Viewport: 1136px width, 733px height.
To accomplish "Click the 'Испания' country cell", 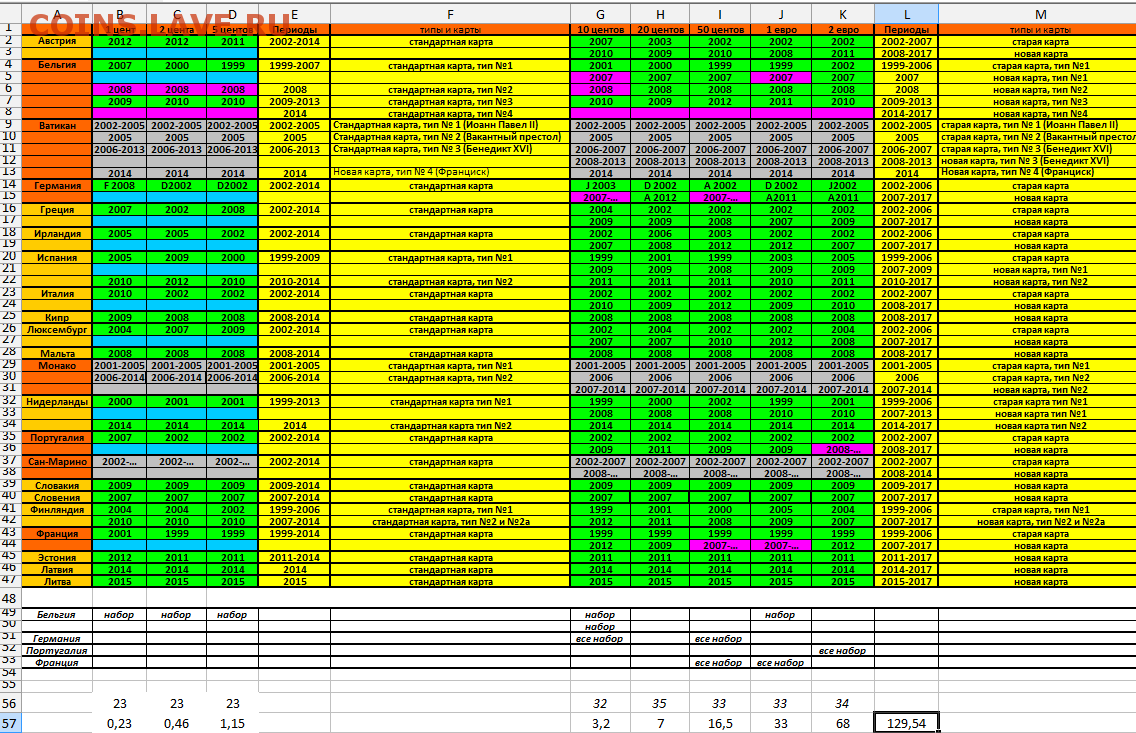I will (57, 258).
